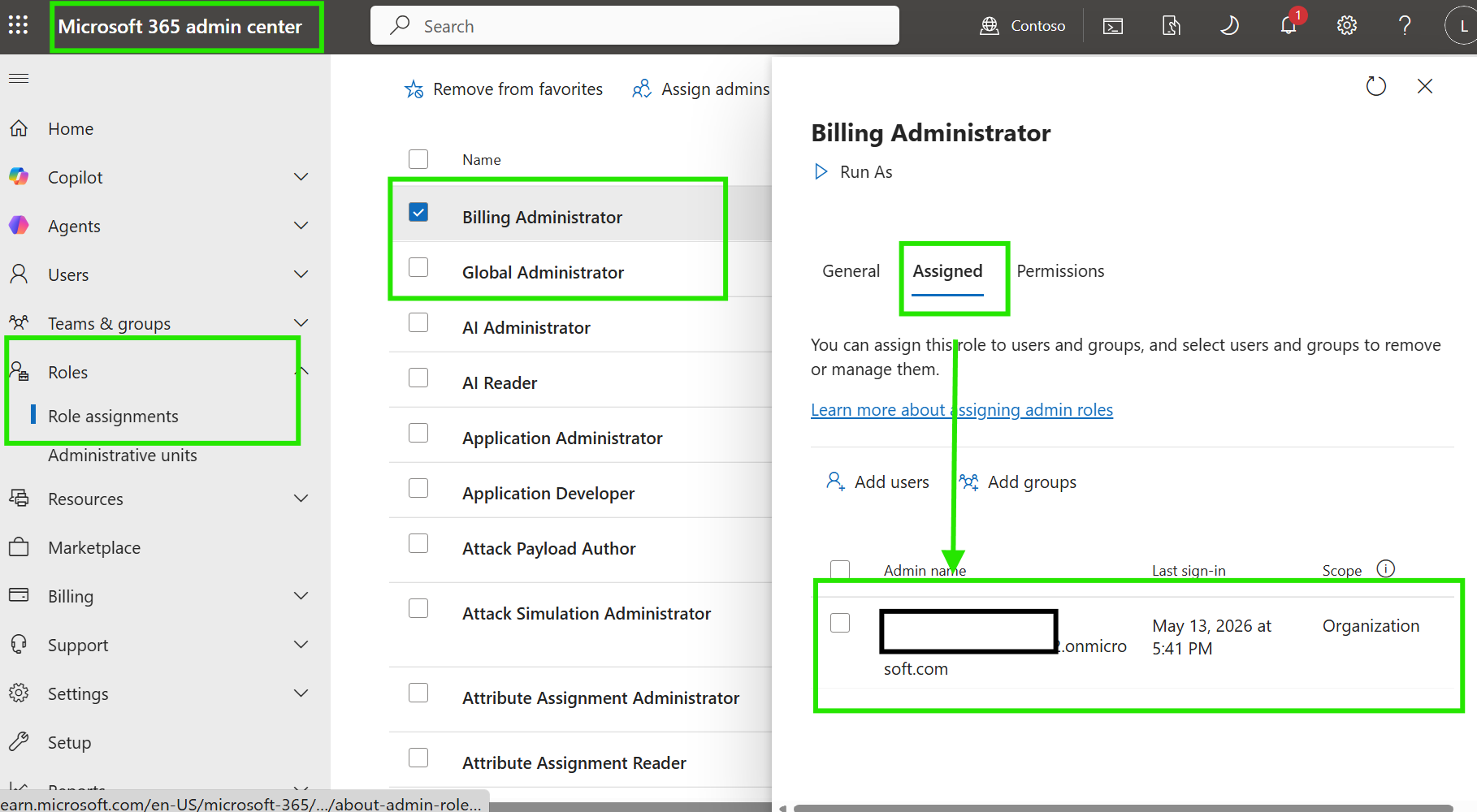This screenshot has height=812, width=1477.
Task: Click the Run As play icon
Action: pyautogui.click(x=821, y=171)
